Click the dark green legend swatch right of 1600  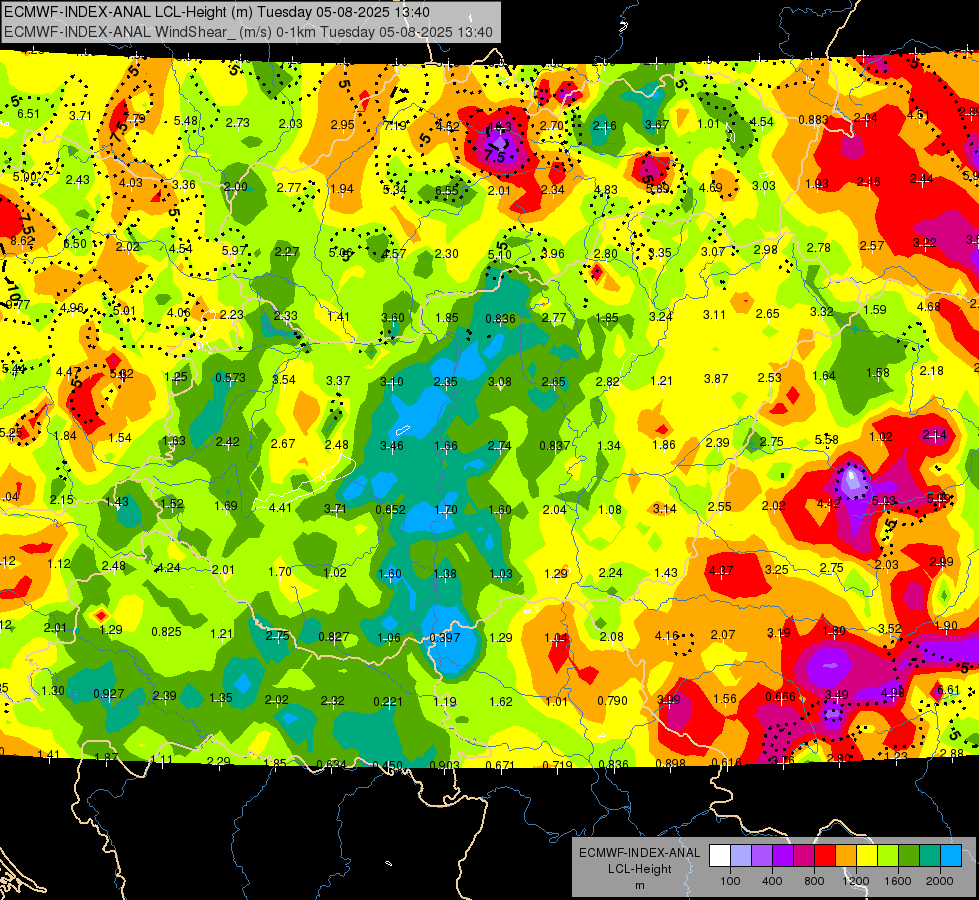click(x=908, y=856)
